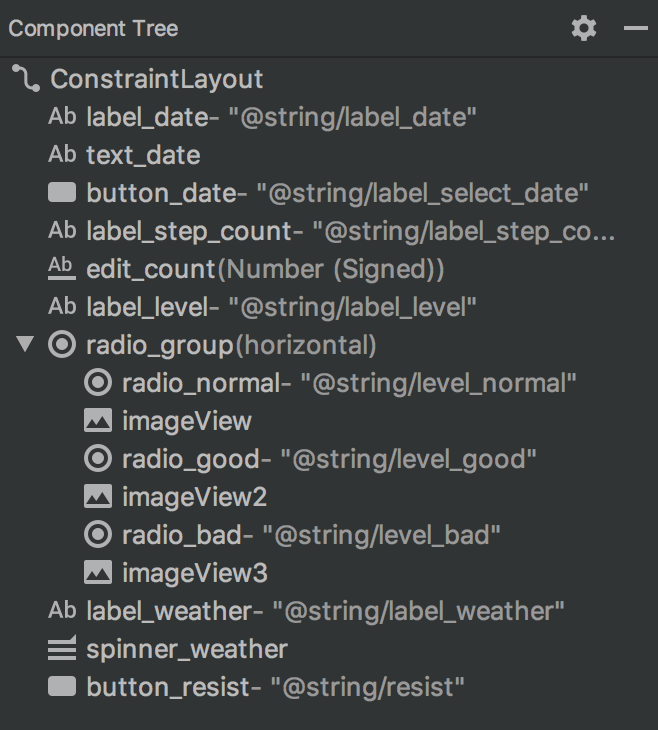Click the TextView icon beside label_weather

pos(62,610)
